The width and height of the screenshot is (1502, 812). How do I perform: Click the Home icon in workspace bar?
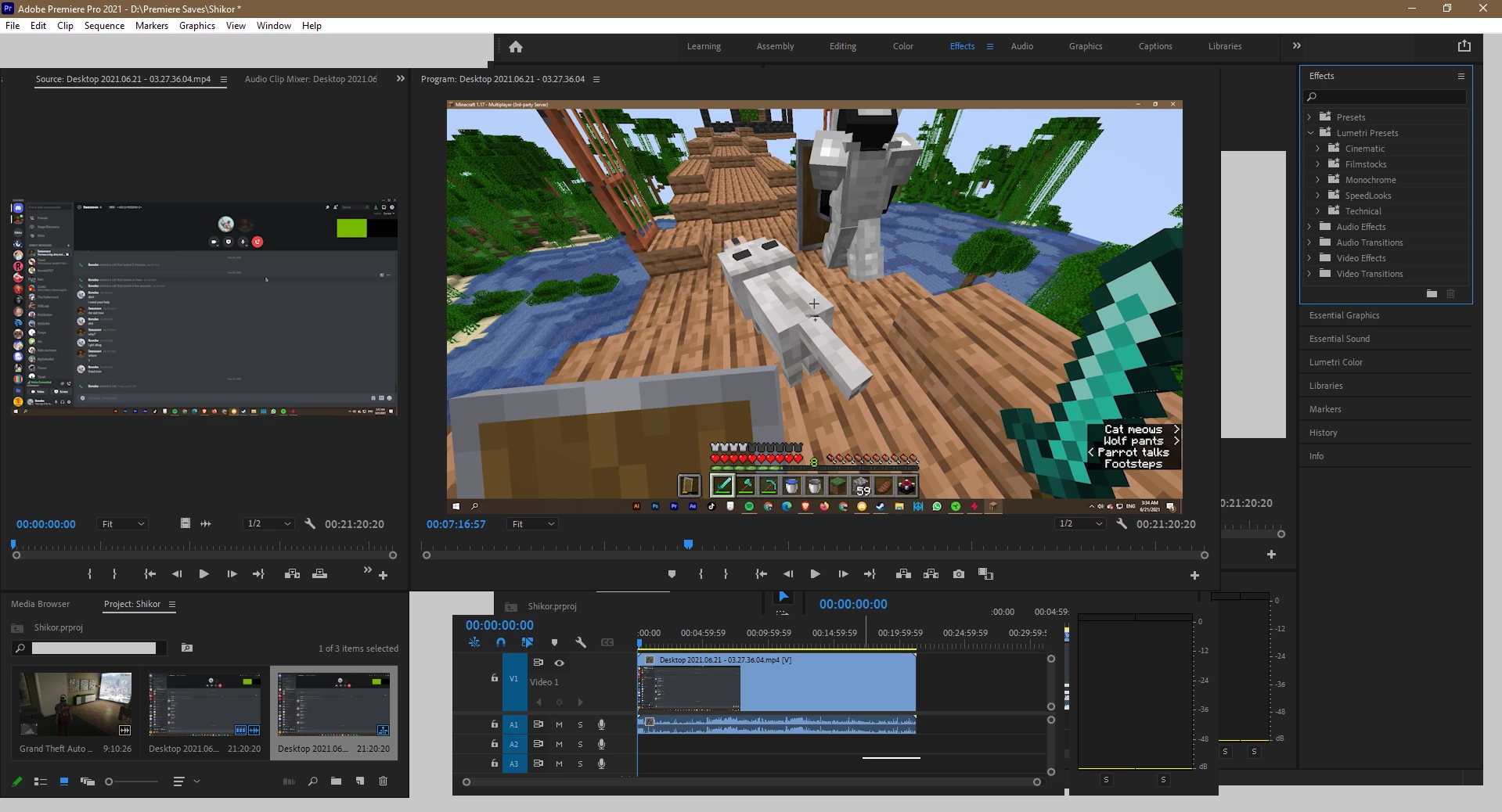515,47
